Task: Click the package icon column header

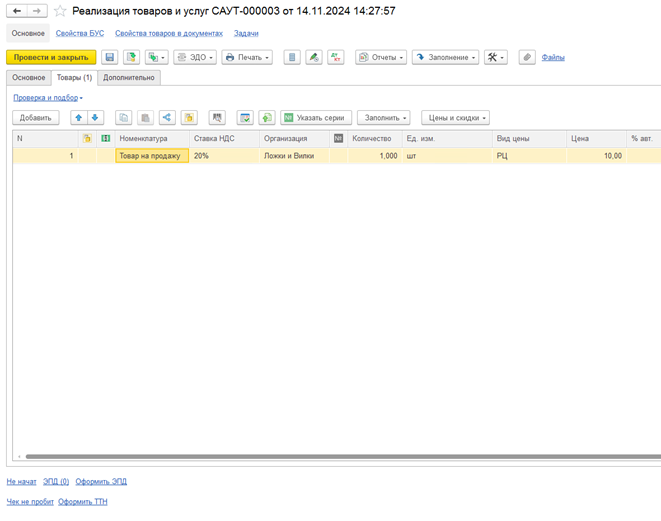Action: (87, 138)
